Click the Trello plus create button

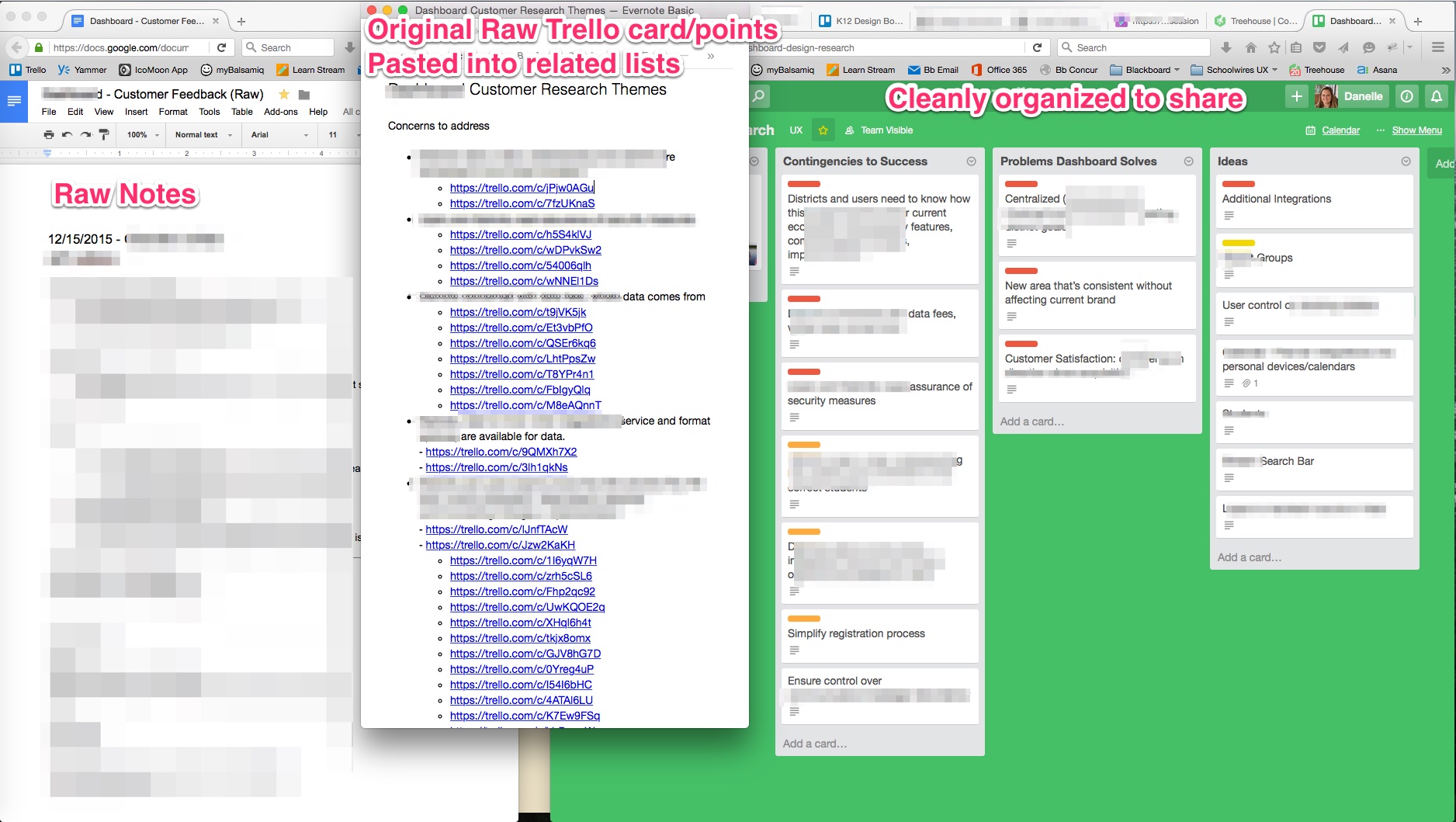click(x=1297, y=96)
